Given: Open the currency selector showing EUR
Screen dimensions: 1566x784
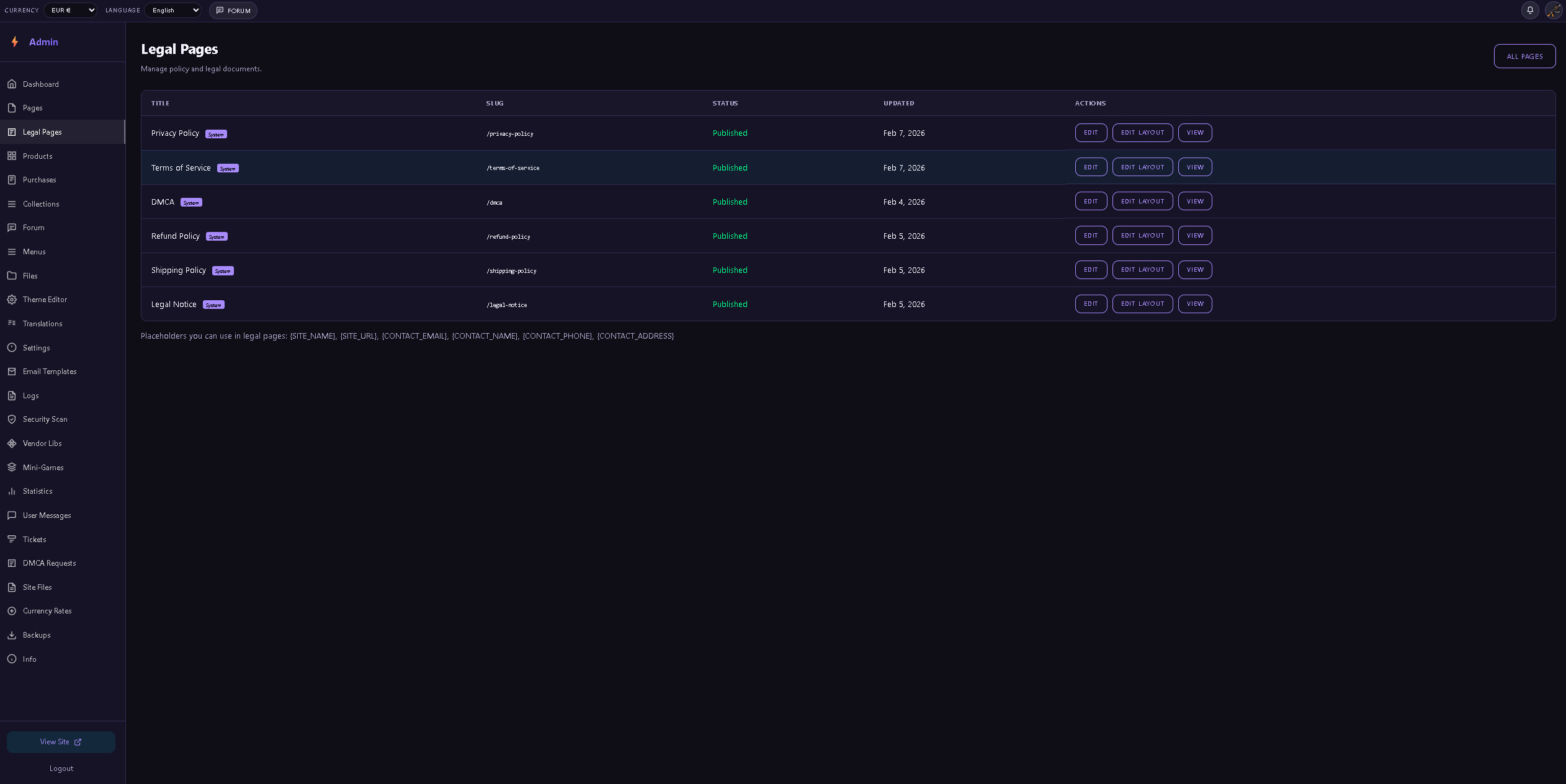Looking at the screenshot, I should coord(70,10).
